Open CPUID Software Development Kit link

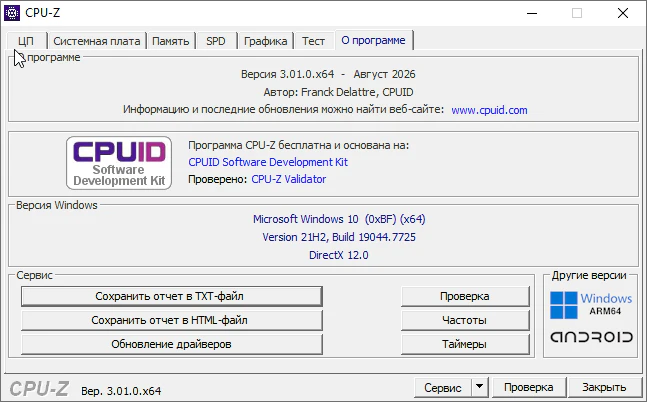[268, 162]
